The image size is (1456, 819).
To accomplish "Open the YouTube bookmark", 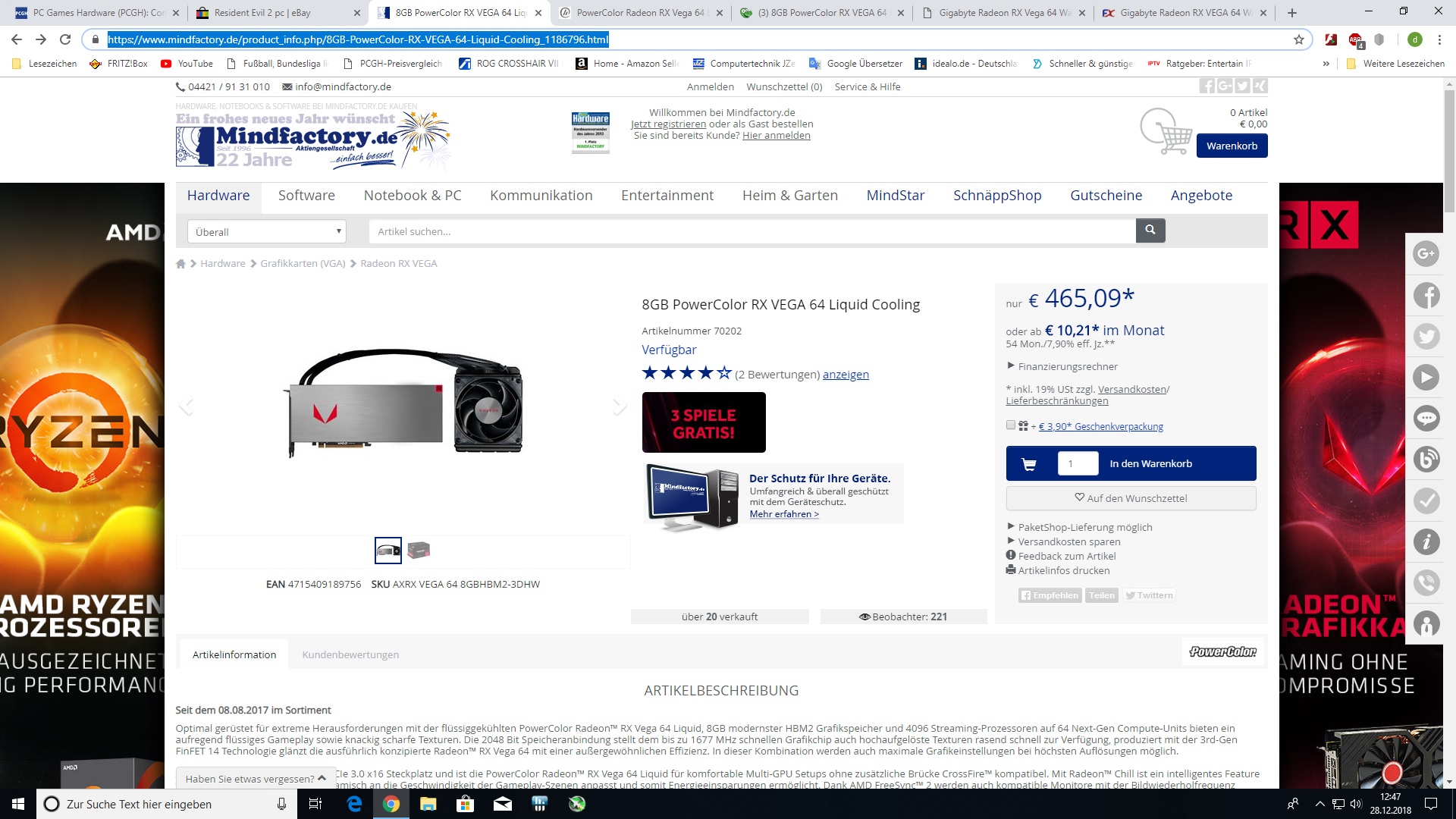I will 187,64.
